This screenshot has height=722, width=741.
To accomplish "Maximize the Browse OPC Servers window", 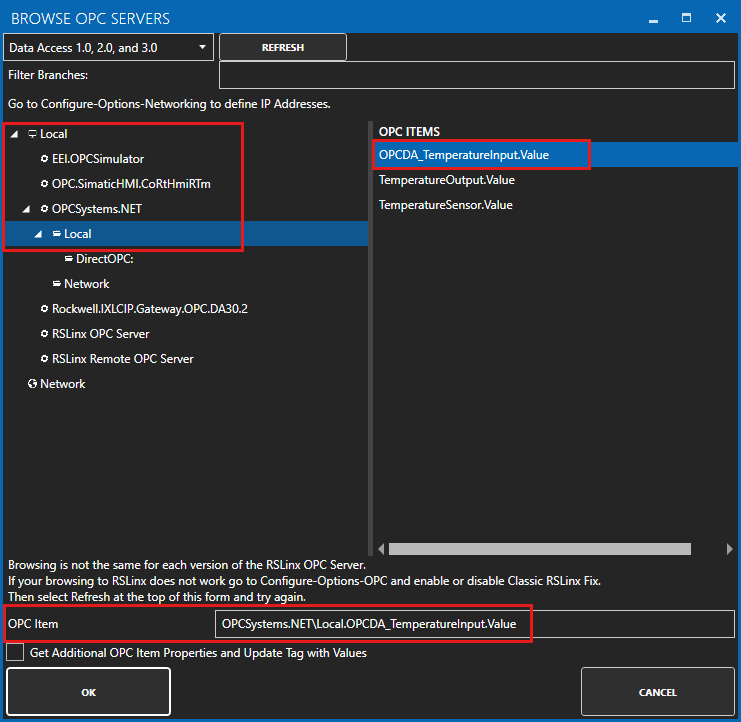I will 687,18.
